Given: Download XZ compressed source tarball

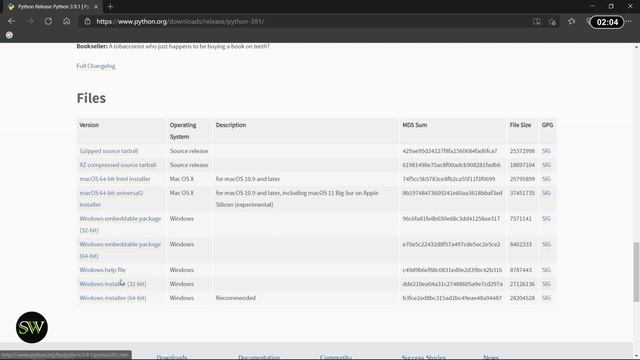Looking at the screenshot, I should click(118, 165).
